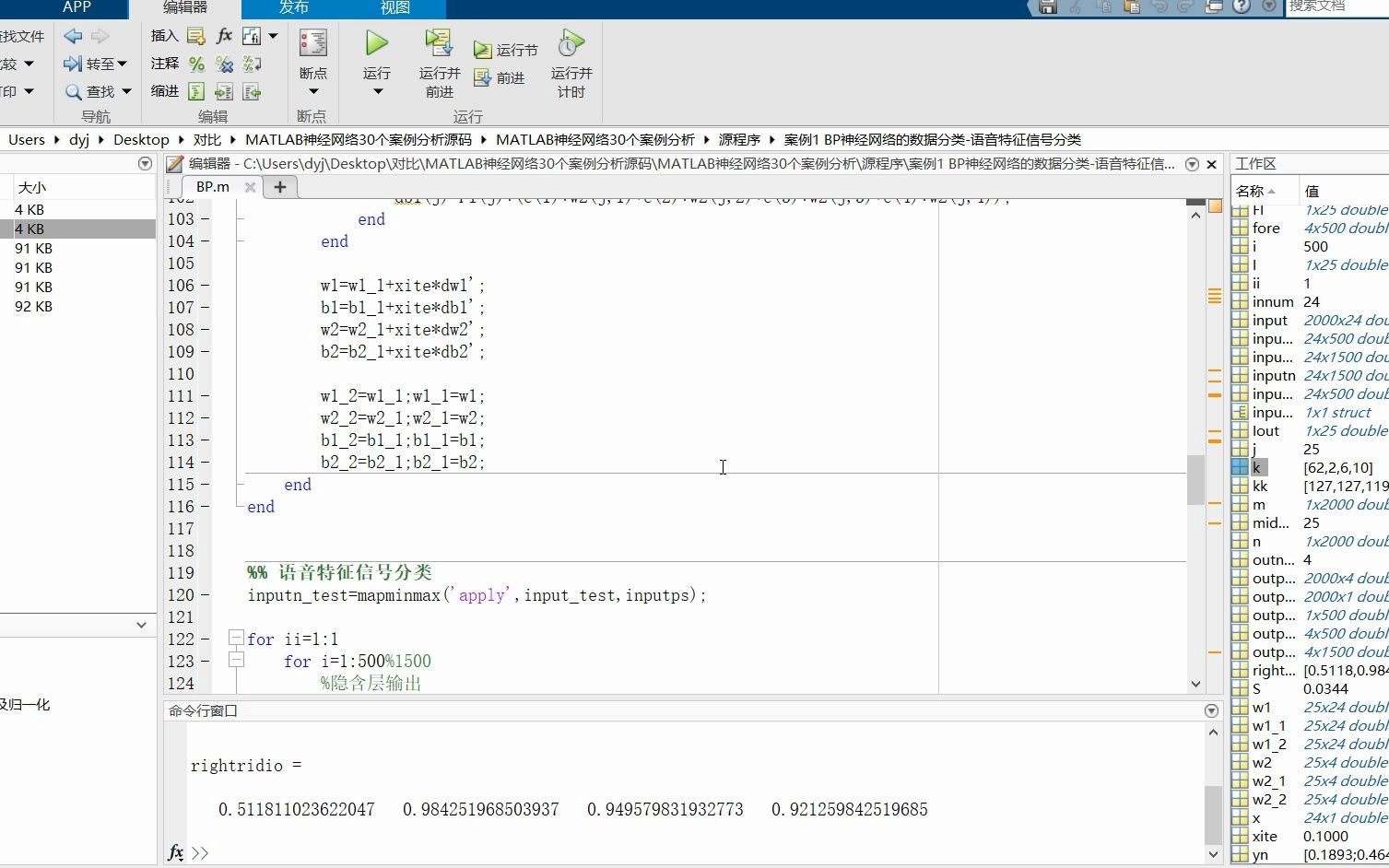1389x868 pixels.
Task: Switch to the 编辑器 ribbon tab
Action: coord(185,7)
